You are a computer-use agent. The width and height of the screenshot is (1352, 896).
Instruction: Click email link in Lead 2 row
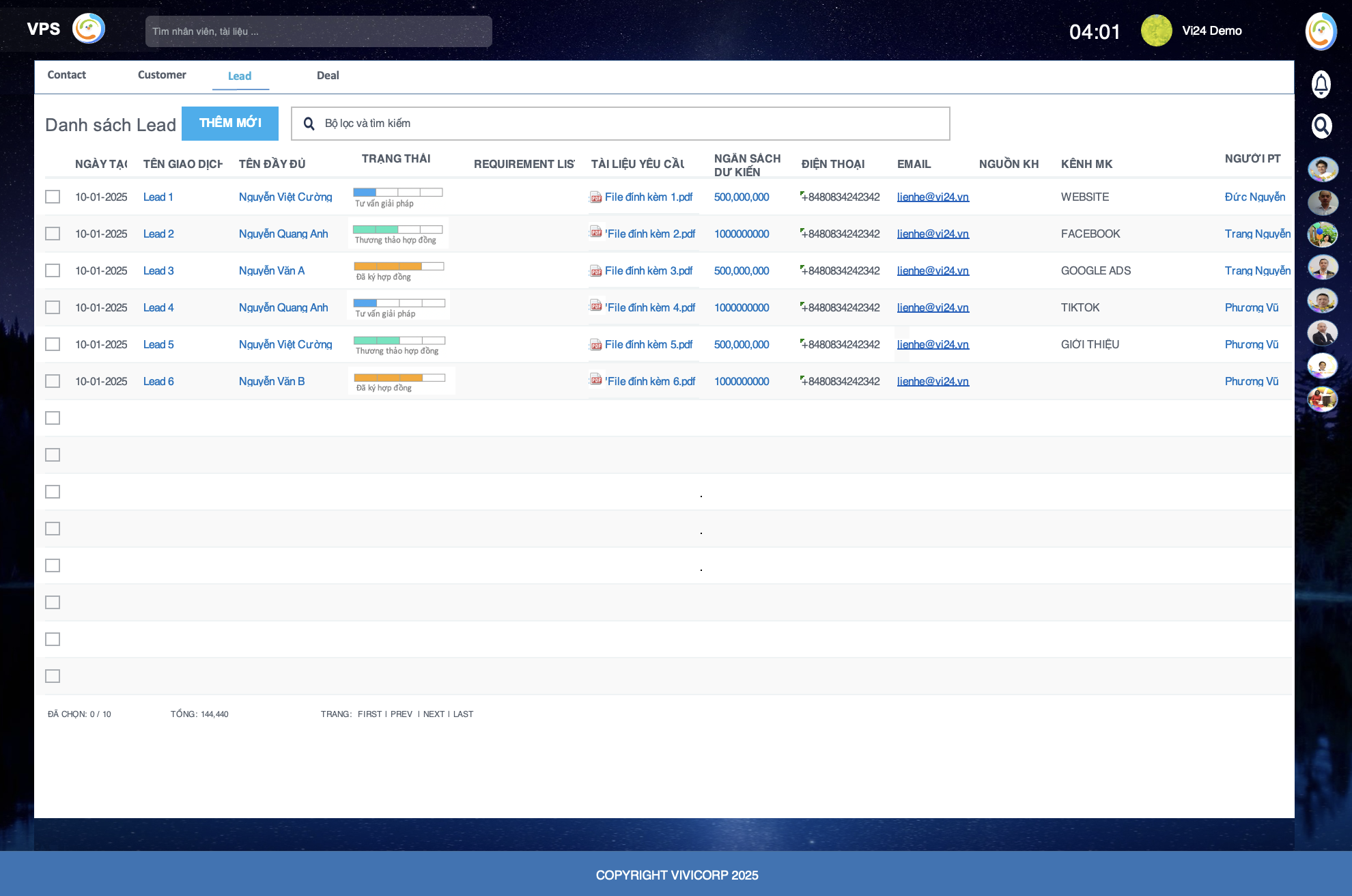tap(933, 234)
